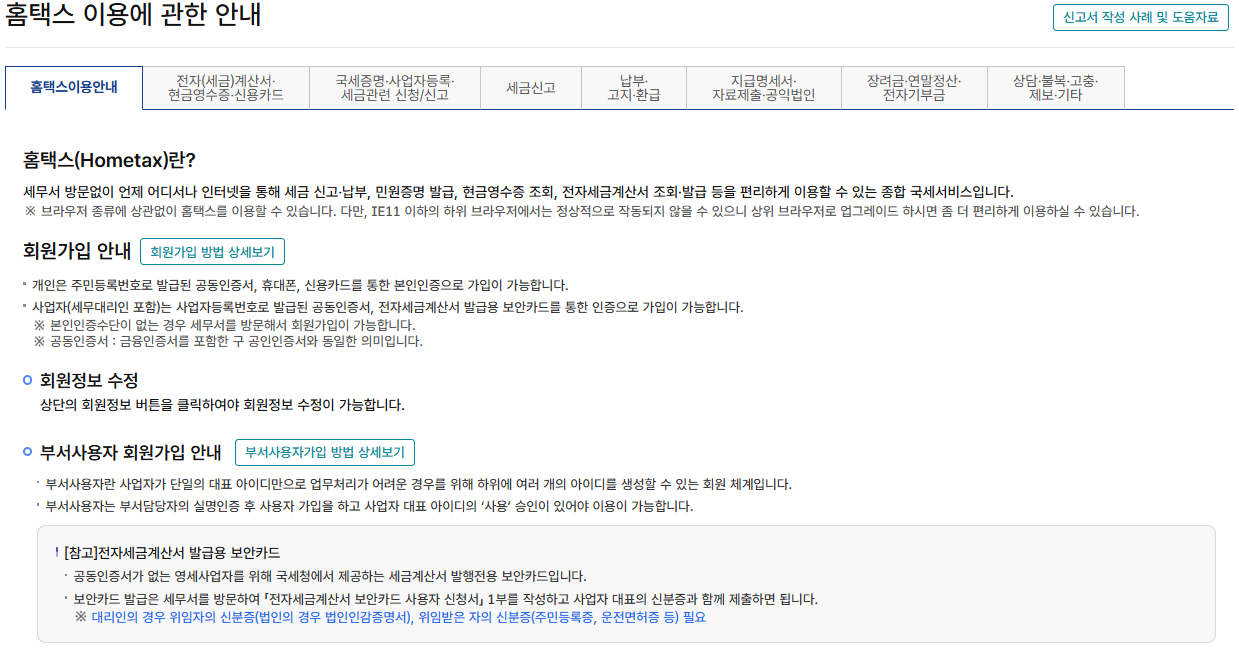Screen dimensions: 1239x657
Task: Open 신고서 작성 사례 및 도움자료 button
Action: tap(1141, 18)
